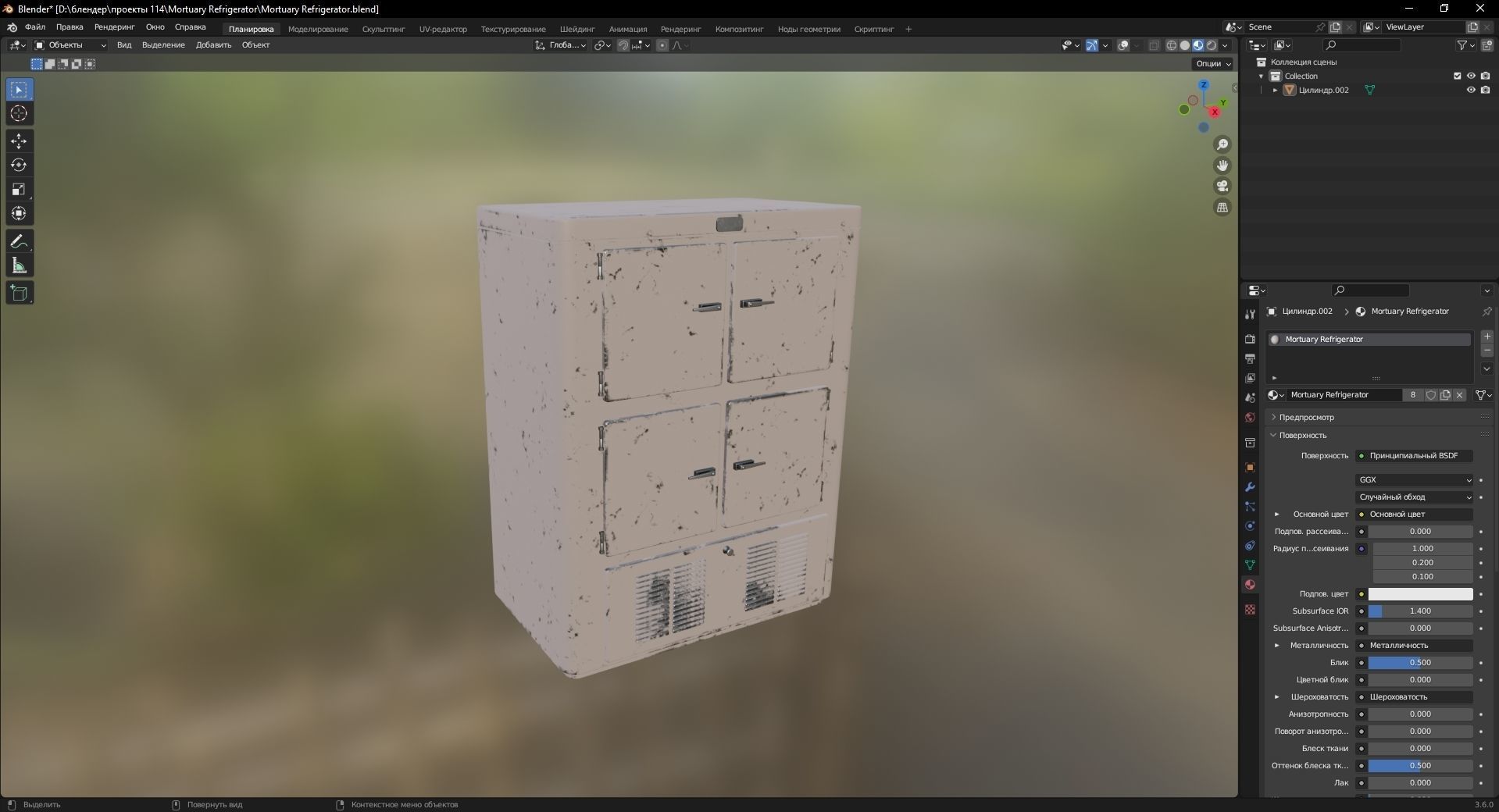
Task: Switch to wireframe viewport shading
Action: [1172, 45]
